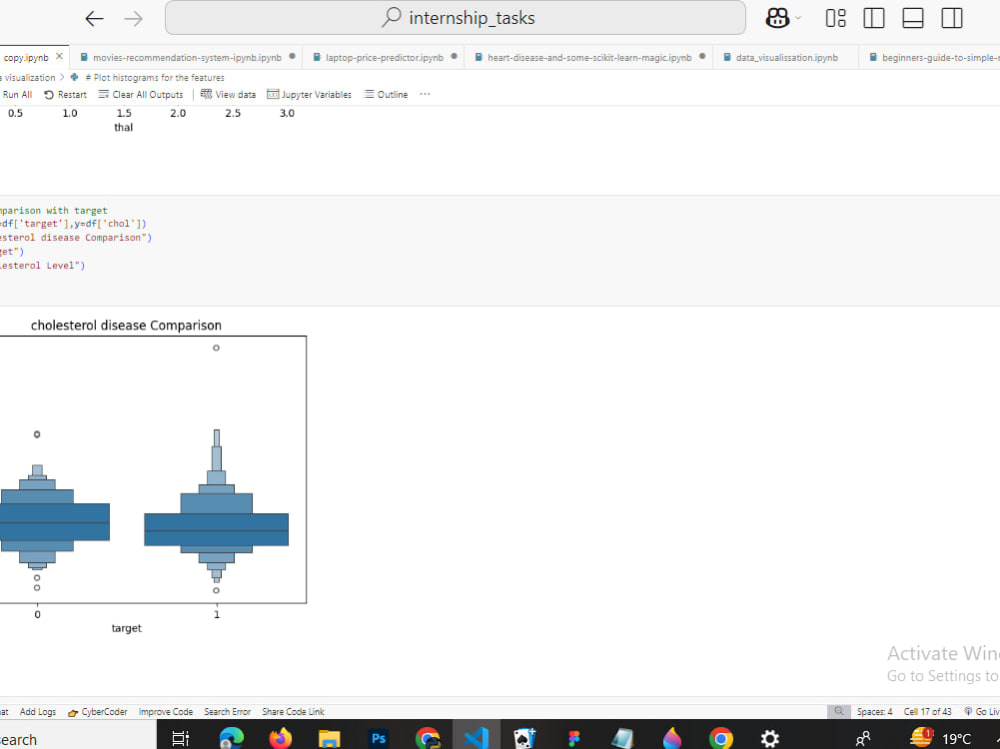Viewport: 1000px width, 749px height.
Task: Click the Restart circular arrow icon
Action: click(x=49, y=94)
